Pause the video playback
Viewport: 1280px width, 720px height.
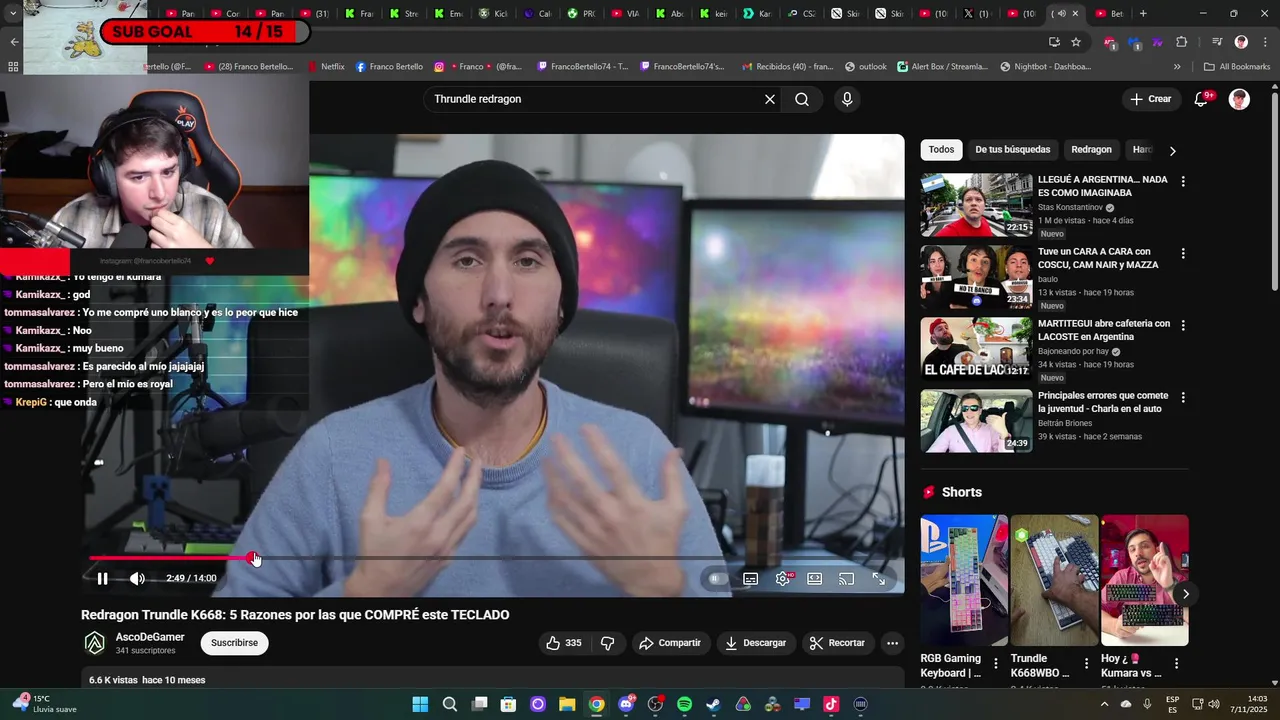pyautogui.click(x=102, y=578)
